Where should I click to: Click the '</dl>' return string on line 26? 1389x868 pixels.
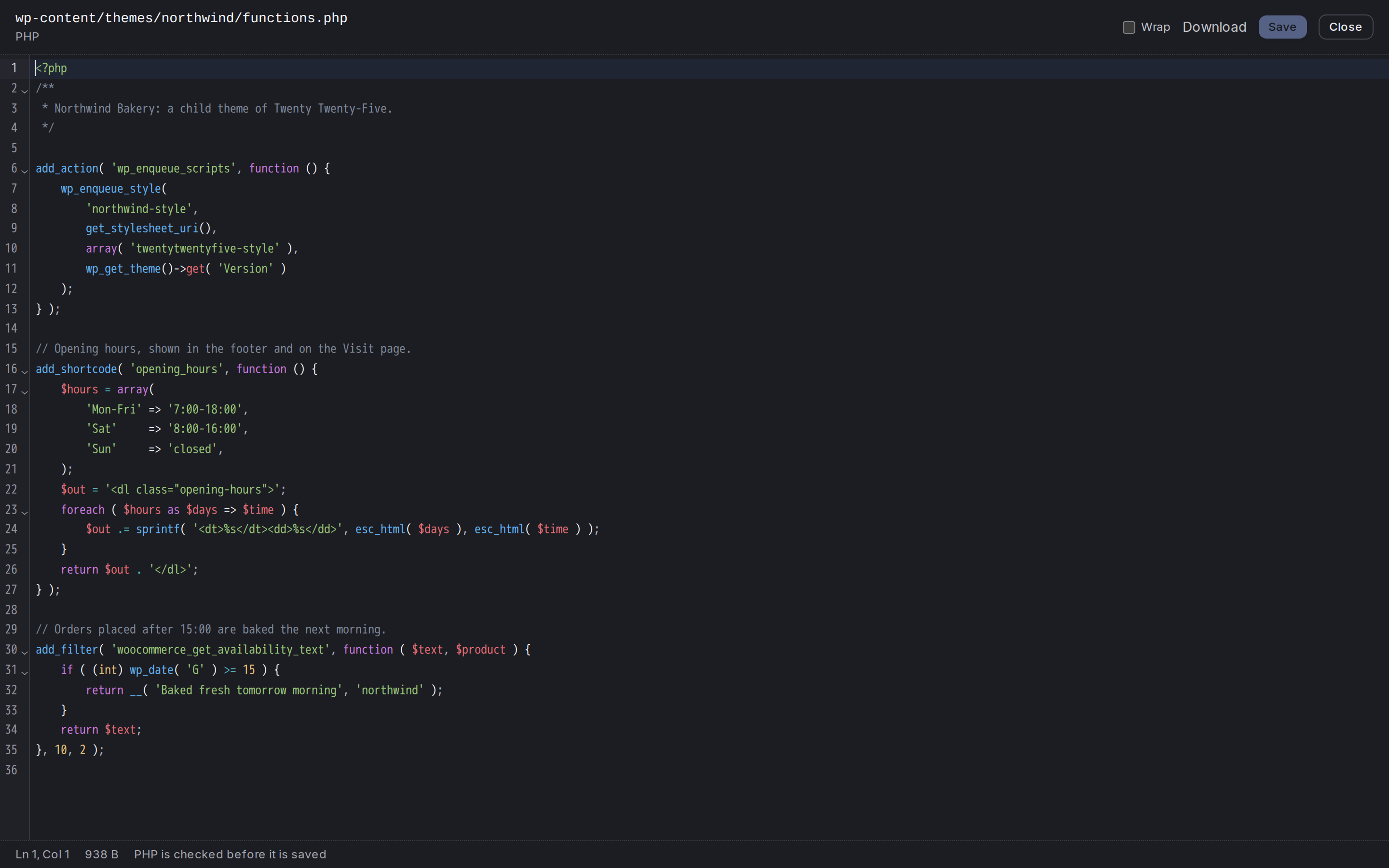coord(170,570)
